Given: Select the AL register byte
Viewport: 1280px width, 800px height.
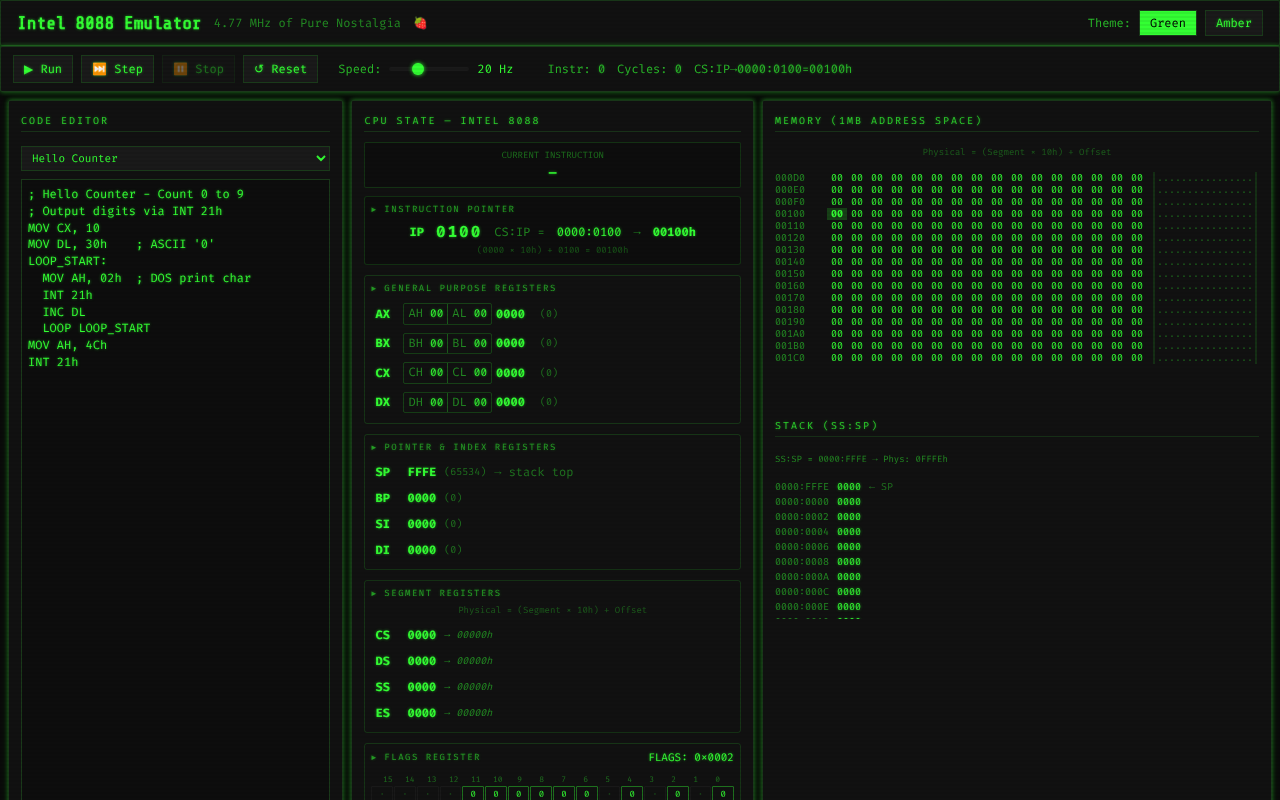Looking at the screenshot, I should (469, 314).
